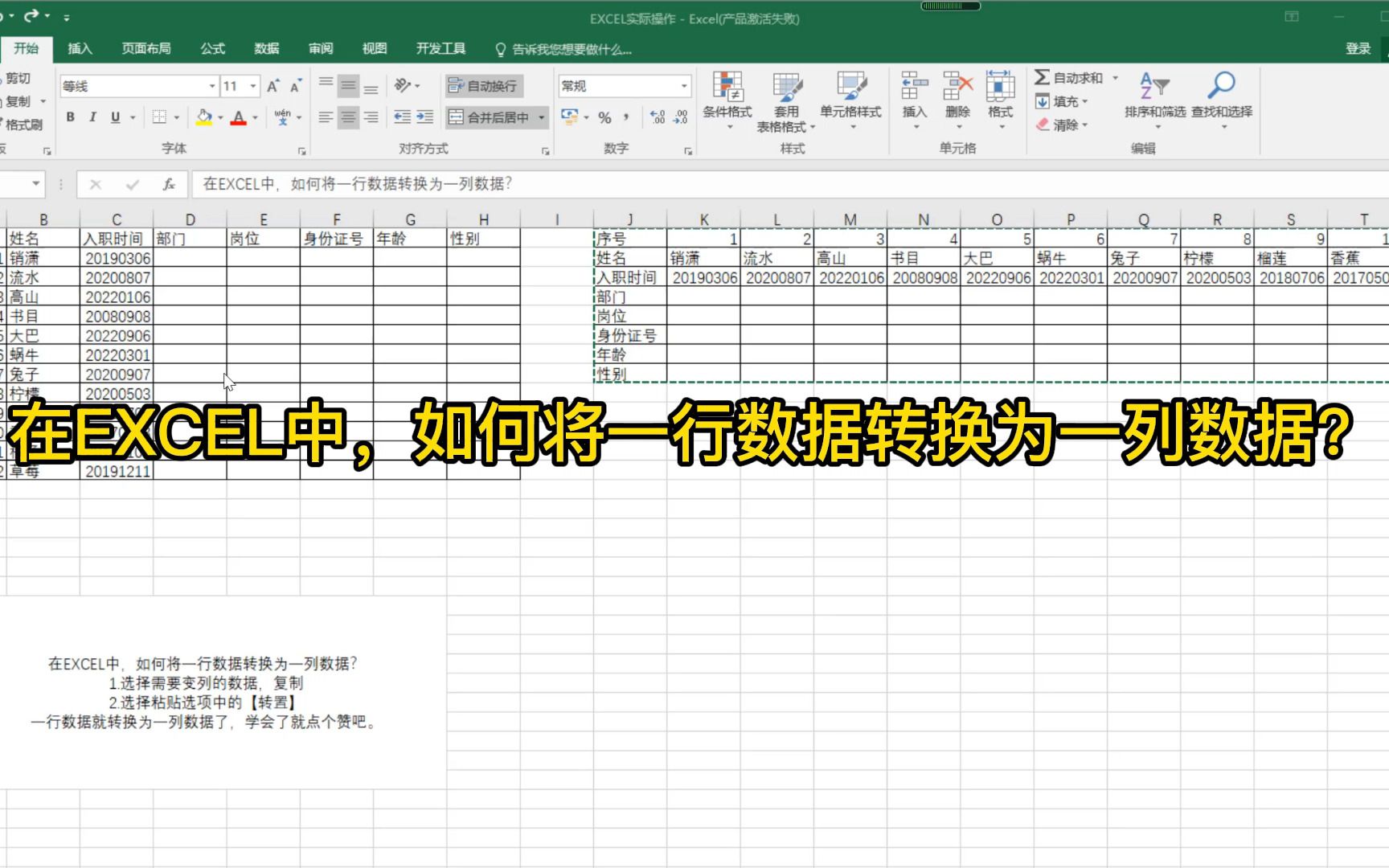Screen dimensions: 1389x868
Task: Toggle 合并后居中 merge and center
Action: click(489, 117)
